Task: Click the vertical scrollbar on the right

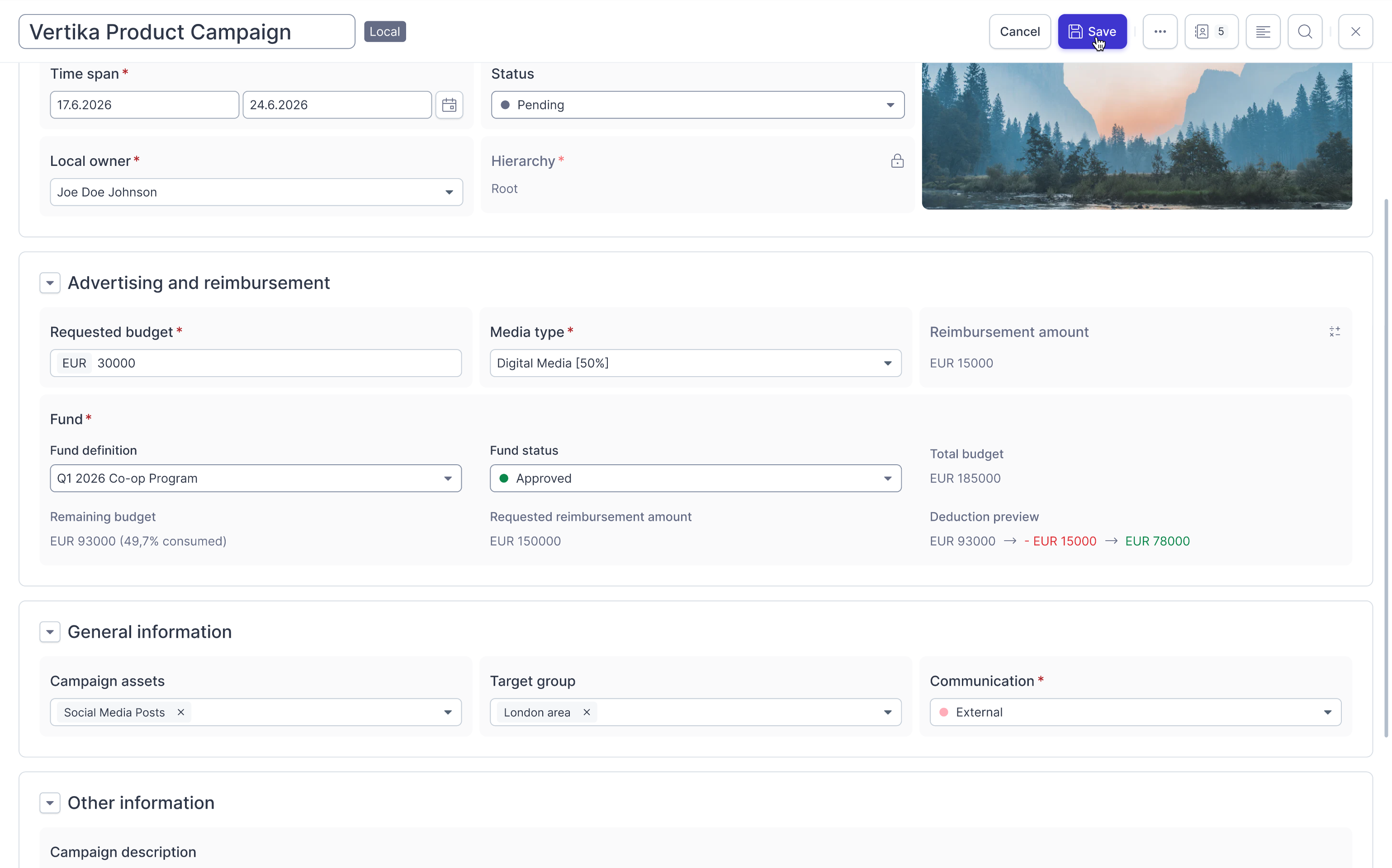Action: (x=1386, y=468)
